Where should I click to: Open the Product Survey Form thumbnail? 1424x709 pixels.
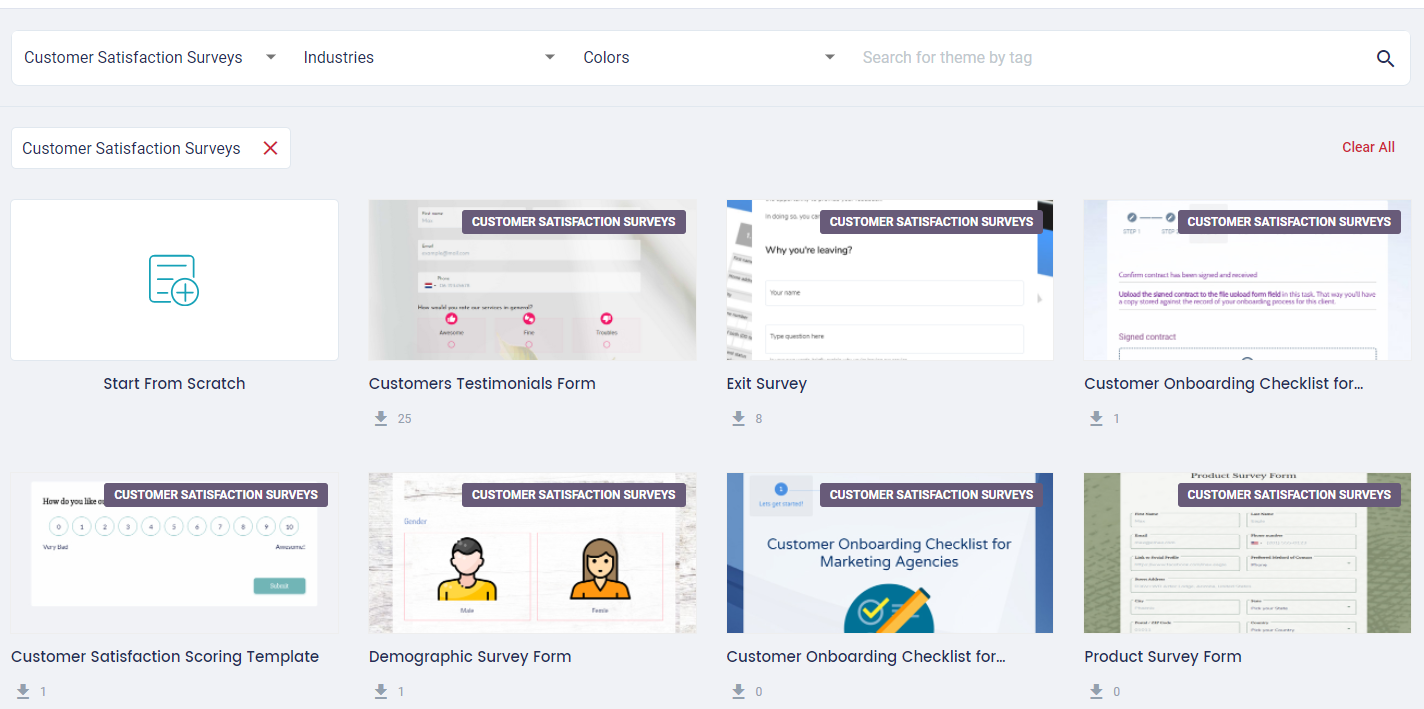[1247, 553]
